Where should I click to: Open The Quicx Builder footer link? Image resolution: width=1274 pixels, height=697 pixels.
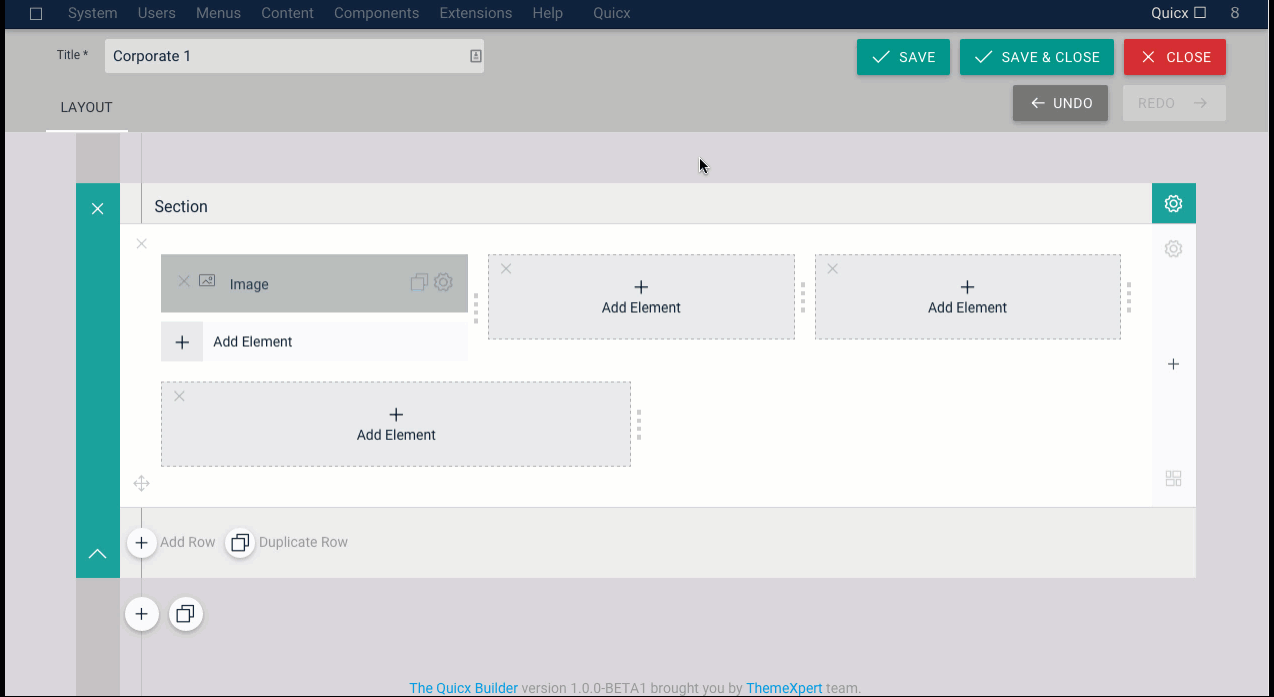[x=463, y=688]
